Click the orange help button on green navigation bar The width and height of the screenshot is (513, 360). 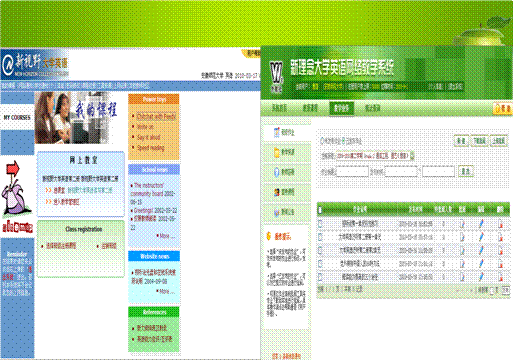pos(502,109)
